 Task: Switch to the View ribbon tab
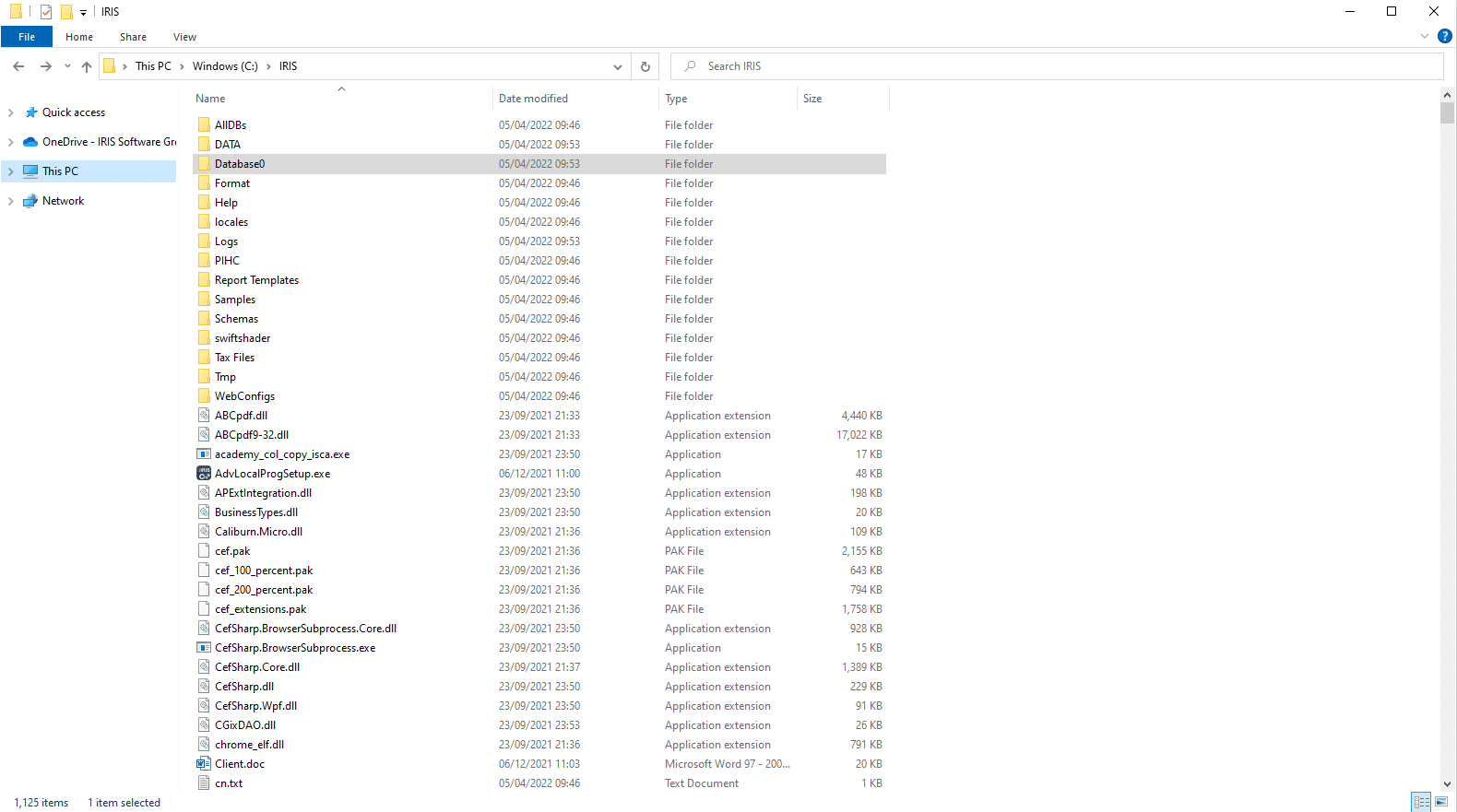(184, 37)
